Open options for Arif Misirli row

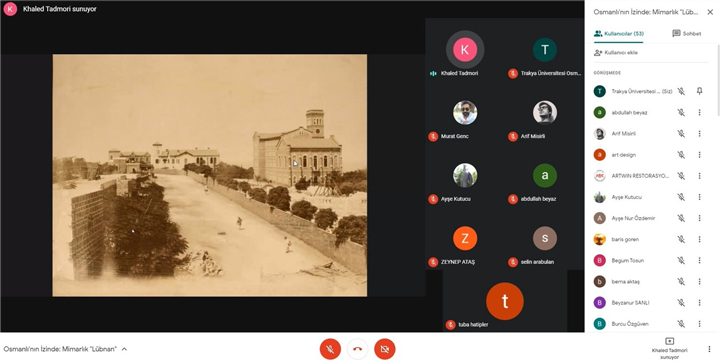tap(699, 134)
